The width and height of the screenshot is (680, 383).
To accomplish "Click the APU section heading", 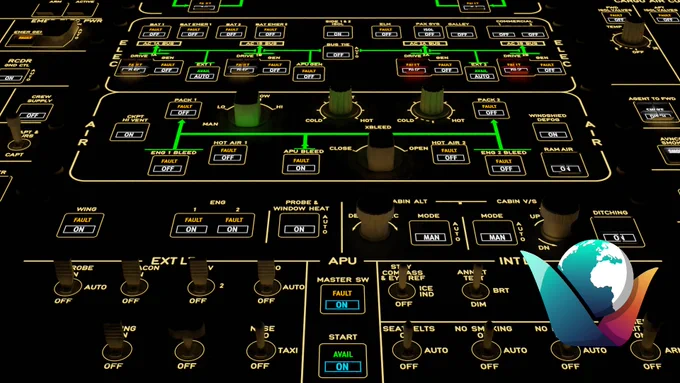I will [343, 261].
